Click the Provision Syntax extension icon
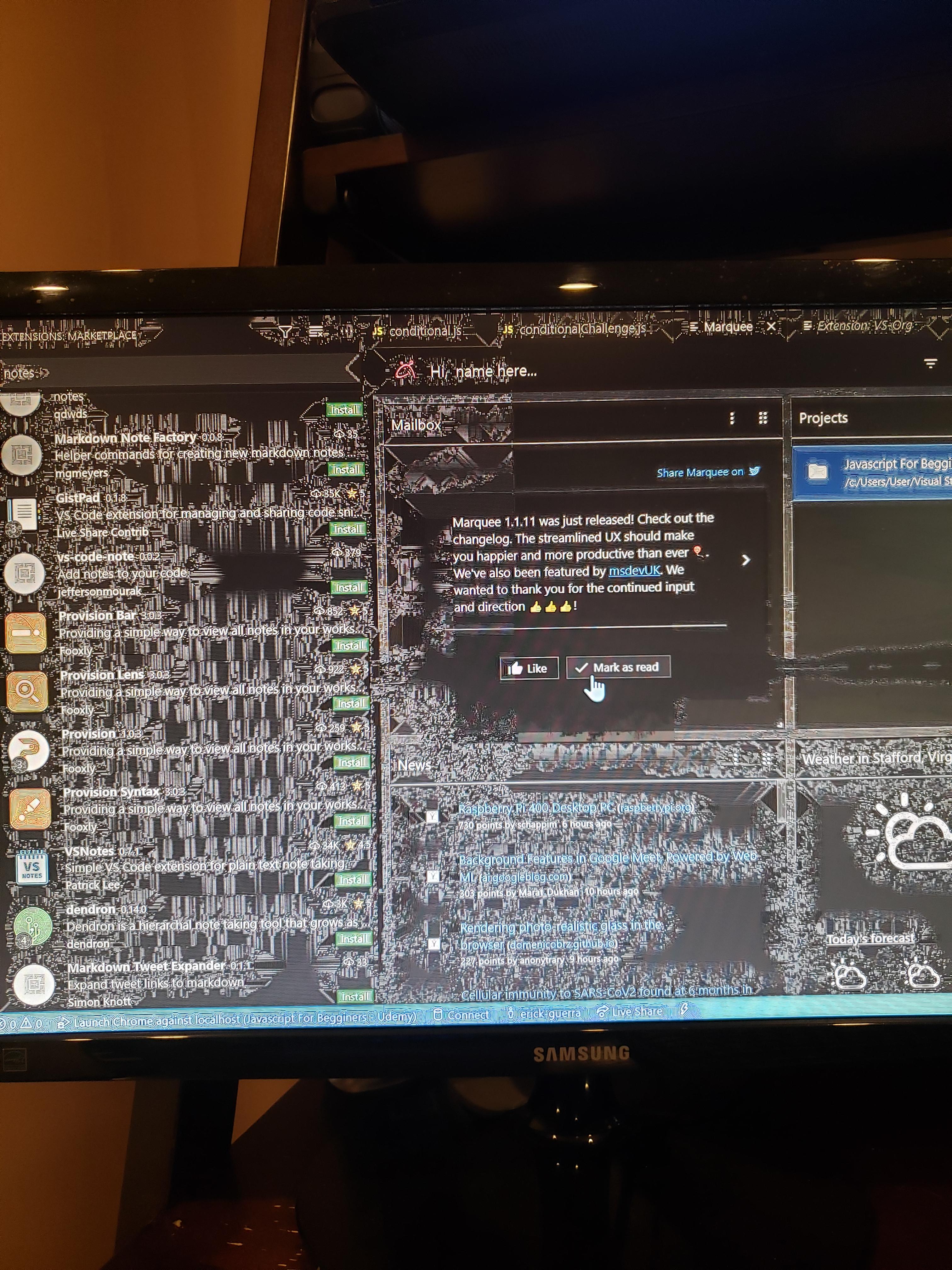The width and height of the screenshot is (952, 1270). [x=31, y=809]
